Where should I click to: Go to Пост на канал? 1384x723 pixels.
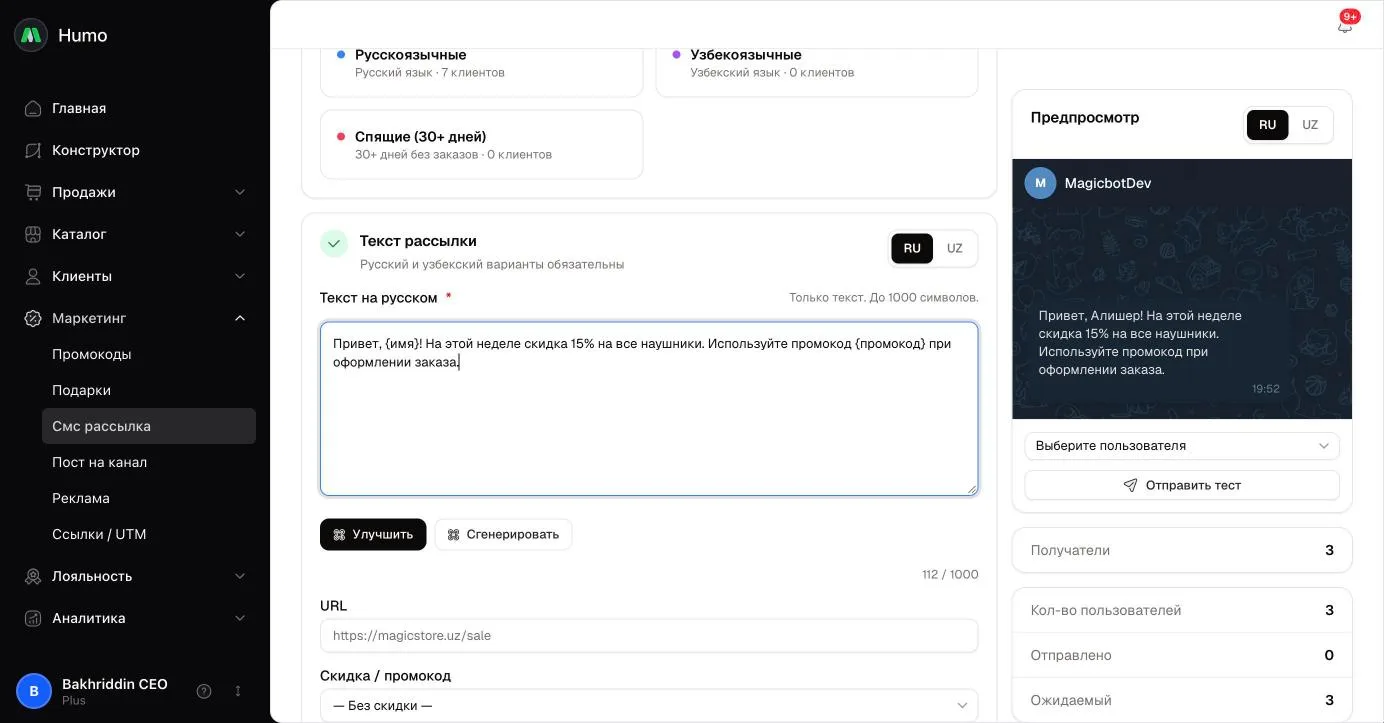pyautogui.click(x=149, y=462)
